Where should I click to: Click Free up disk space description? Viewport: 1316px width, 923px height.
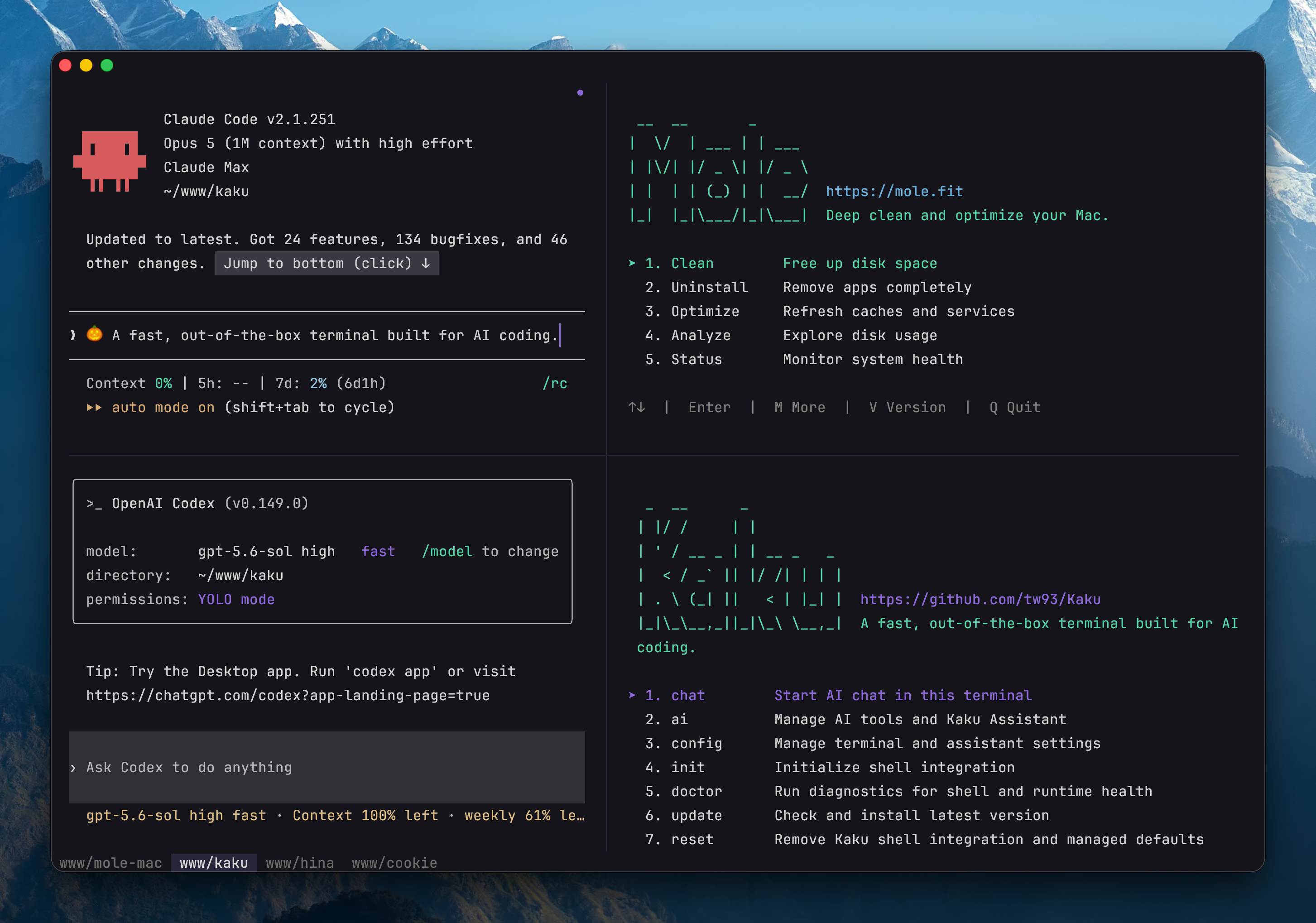pos(860,264)
